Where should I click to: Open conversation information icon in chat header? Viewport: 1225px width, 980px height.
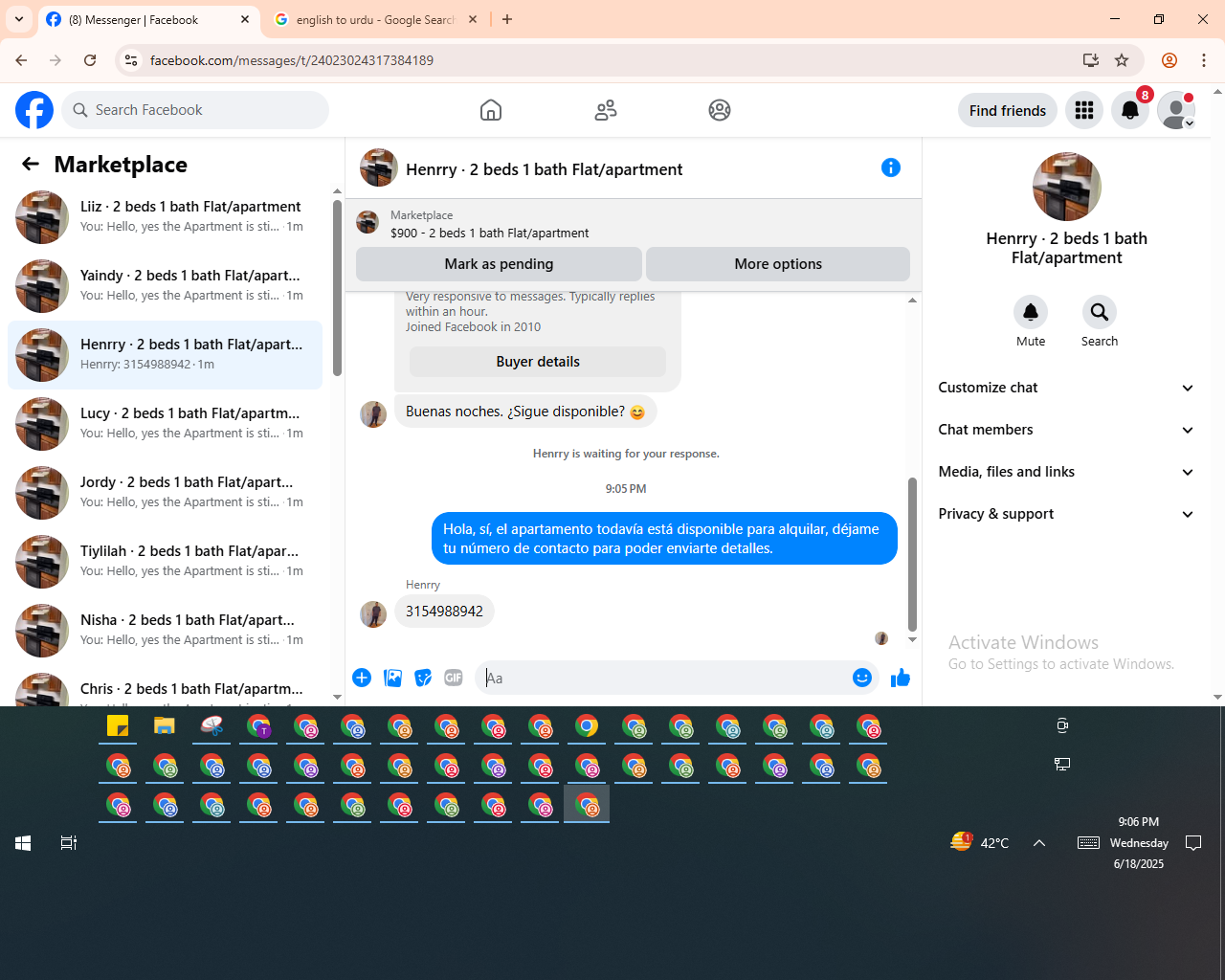click(891, 167)
